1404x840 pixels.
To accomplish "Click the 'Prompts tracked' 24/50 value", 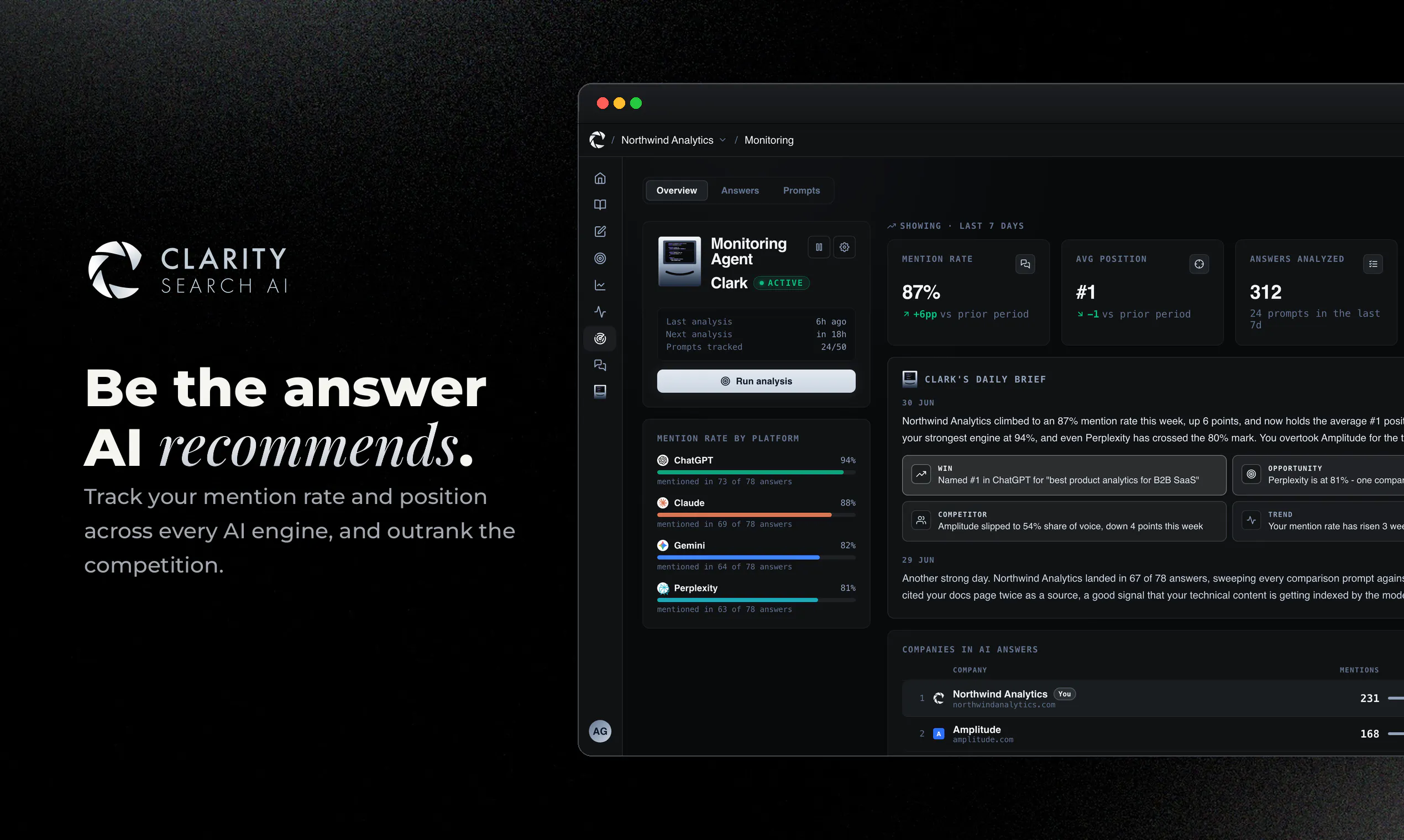I will click(x=834, y=347).
